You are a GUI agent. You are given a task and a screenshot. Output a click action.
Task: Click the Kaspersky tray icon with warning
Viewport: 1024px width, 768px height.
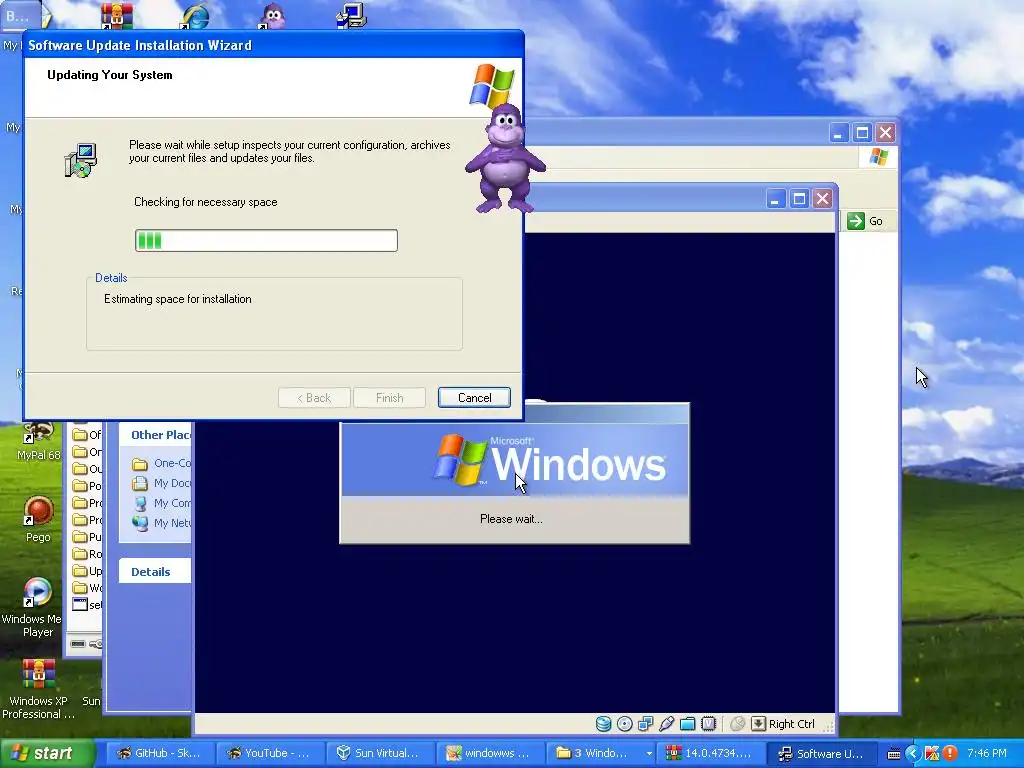931,754
